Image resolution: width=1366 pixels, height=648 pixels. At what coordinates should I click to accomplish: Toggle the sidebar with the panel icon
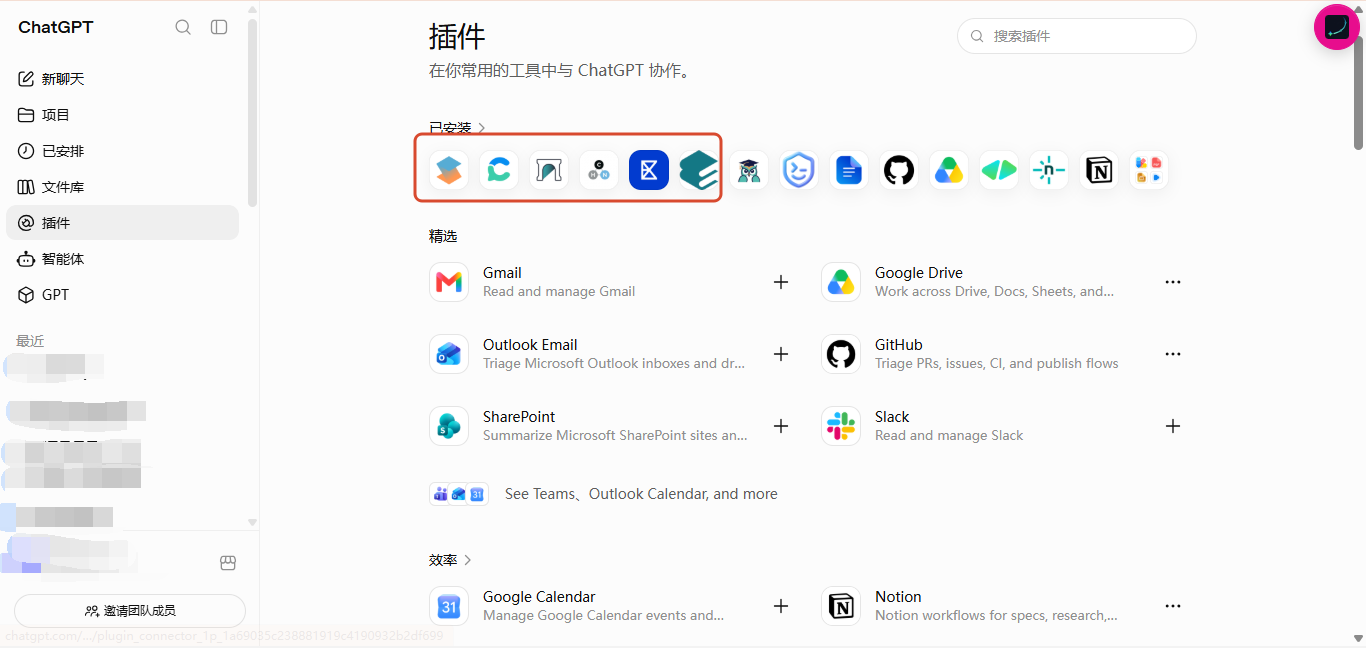[x=219, y=27]
